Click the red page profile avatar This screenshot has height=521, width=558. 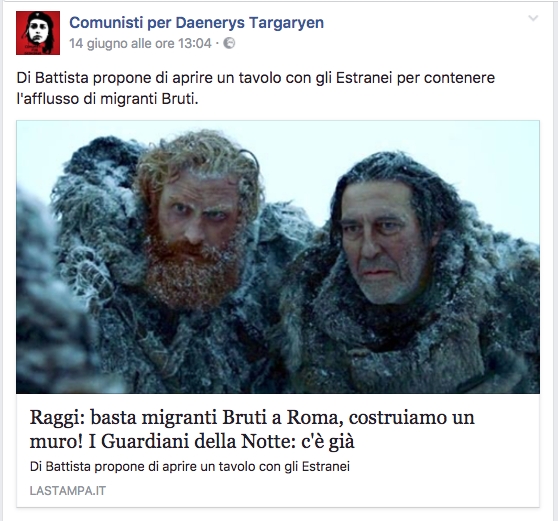pos(38,33)
